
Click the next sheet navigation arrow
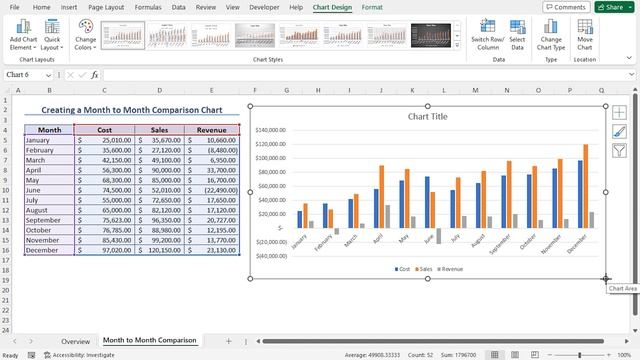31,341
